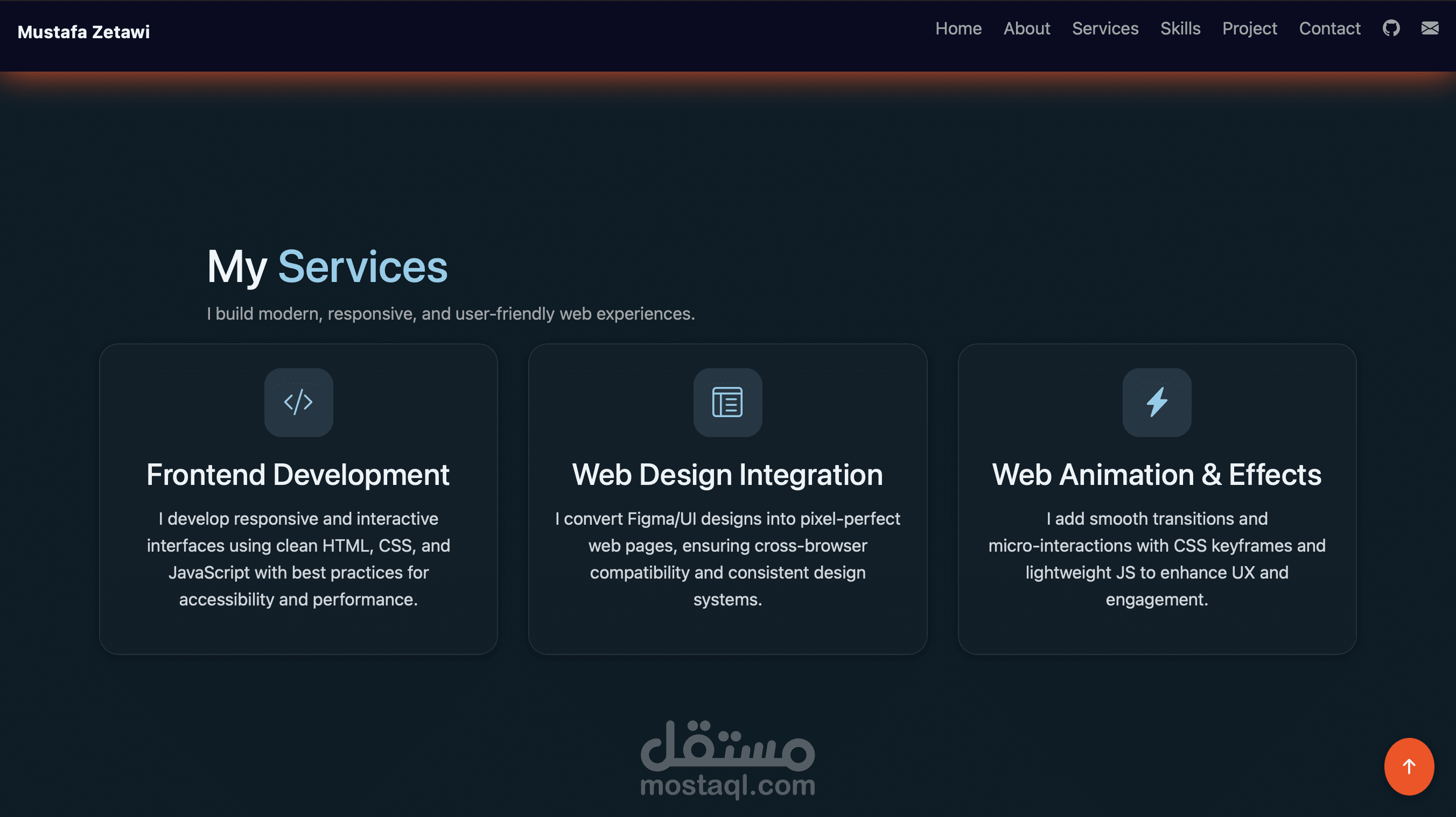Click the Frontend Development card title
The height and width of the screenshot is (817, 1456).
[x=298, y=475]
